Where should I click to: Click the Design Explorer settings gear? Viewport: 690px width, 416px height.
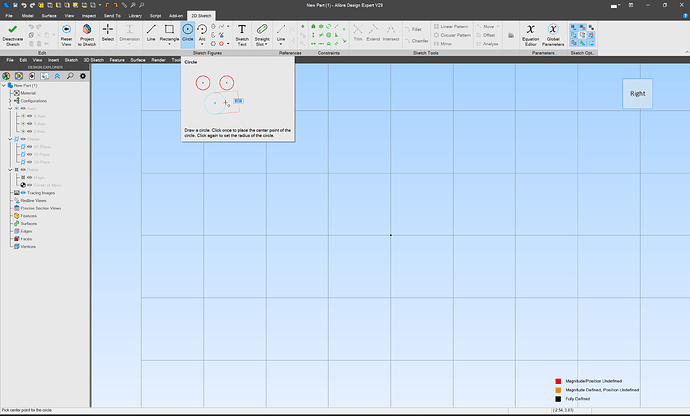pyautogui.click(x=83, y=76)
